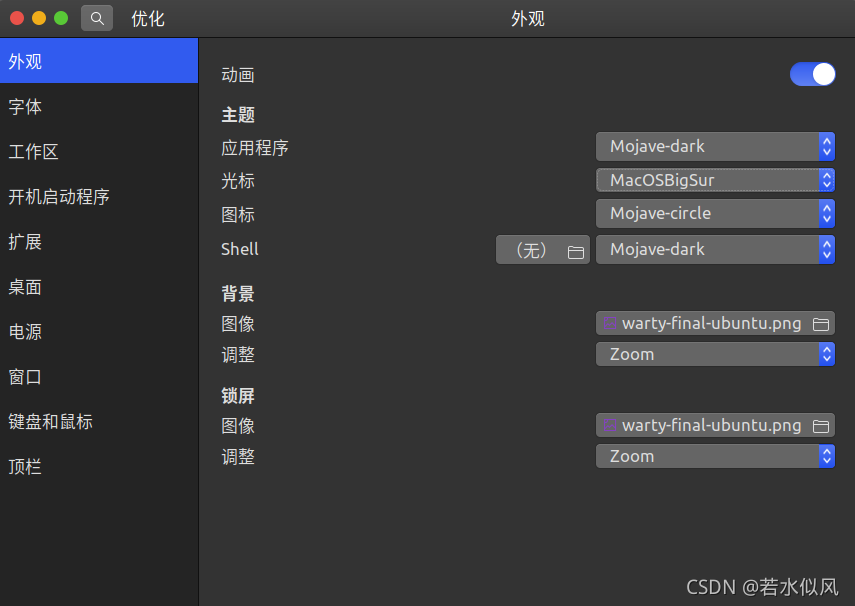Turn off the 动画 animation switch
Screen dimensions: 855x606
point(812,74)
